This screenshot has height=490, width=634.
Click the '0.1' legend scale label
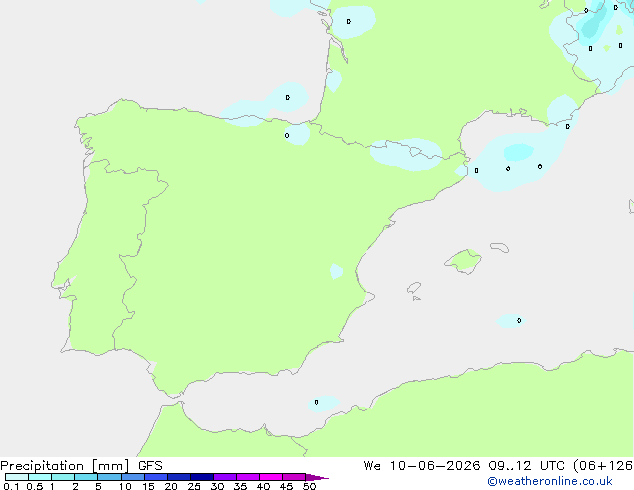[11, 486]
